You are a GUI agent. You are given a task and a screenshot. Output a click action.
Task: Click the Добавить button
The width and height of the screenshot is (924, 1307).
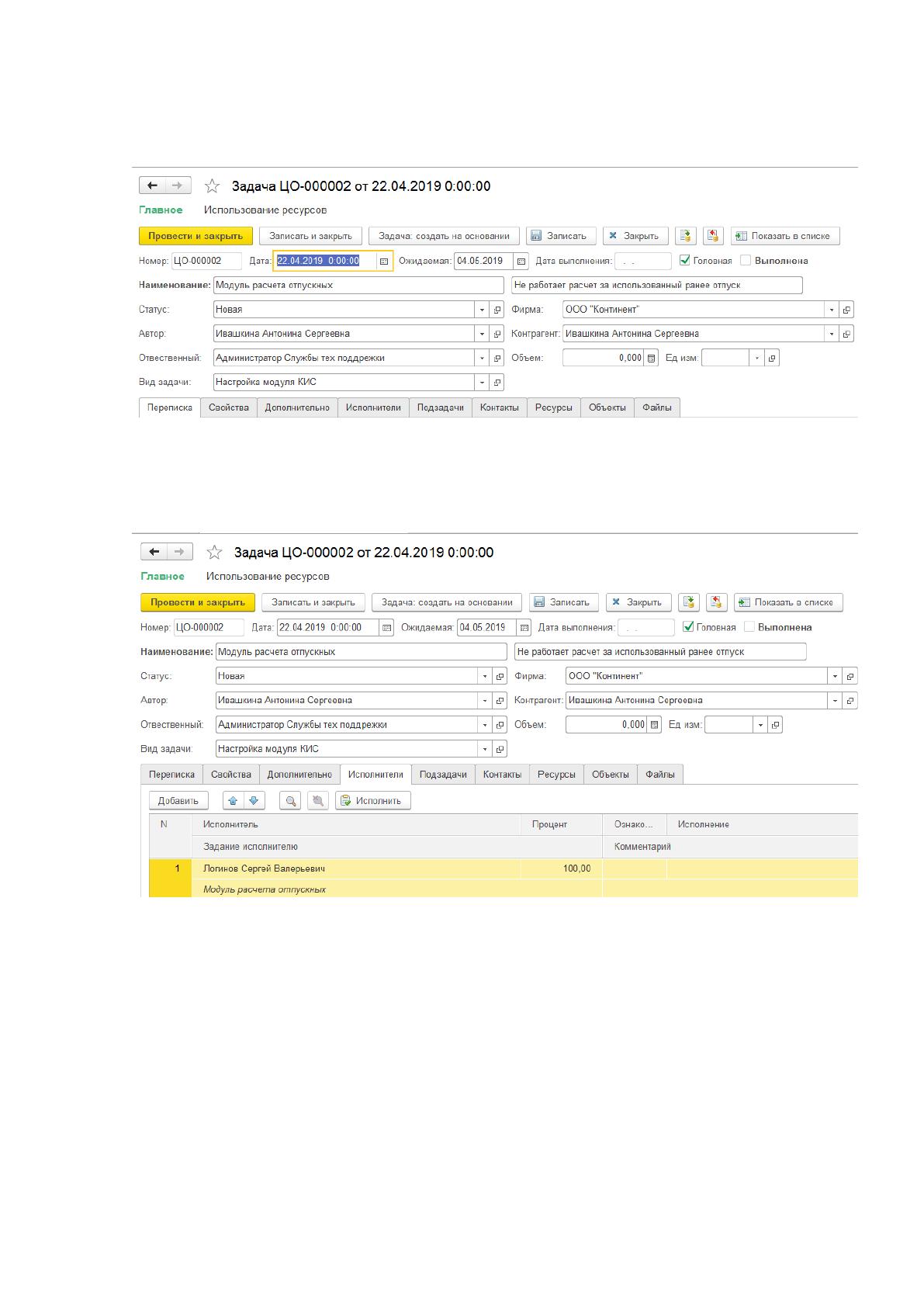pyautogui.click(x=178, y=800)
